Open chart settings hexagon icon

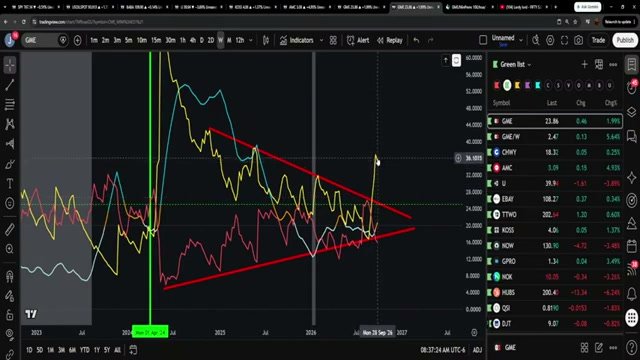click(550, 40)
